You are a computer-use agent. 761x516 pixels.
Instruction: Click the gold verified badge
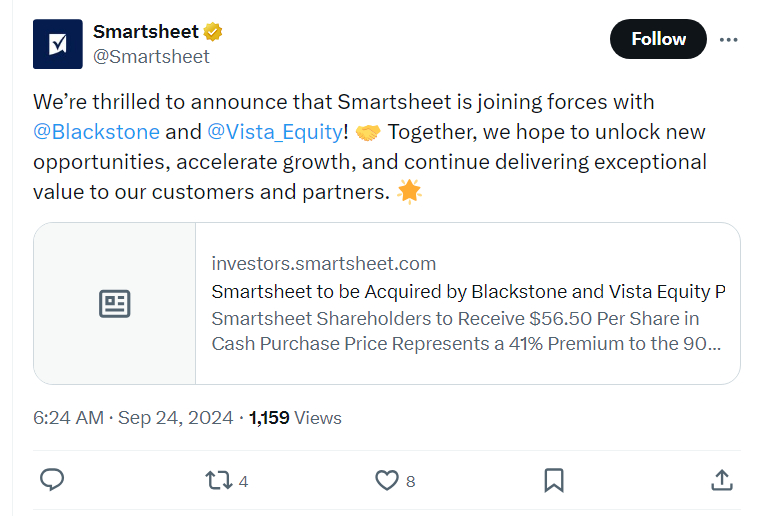point(213,32)
